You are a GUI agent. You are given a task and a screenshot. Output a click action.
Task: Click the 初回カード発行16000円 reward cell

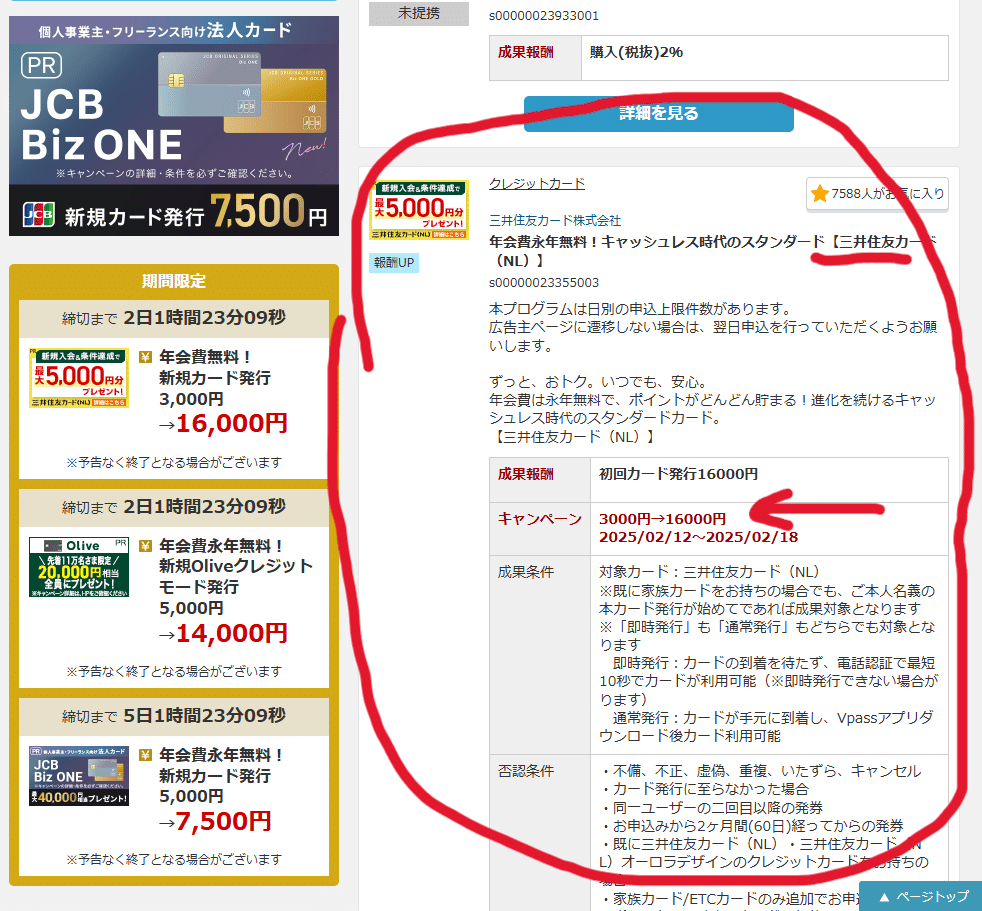[x=769, y=480]
